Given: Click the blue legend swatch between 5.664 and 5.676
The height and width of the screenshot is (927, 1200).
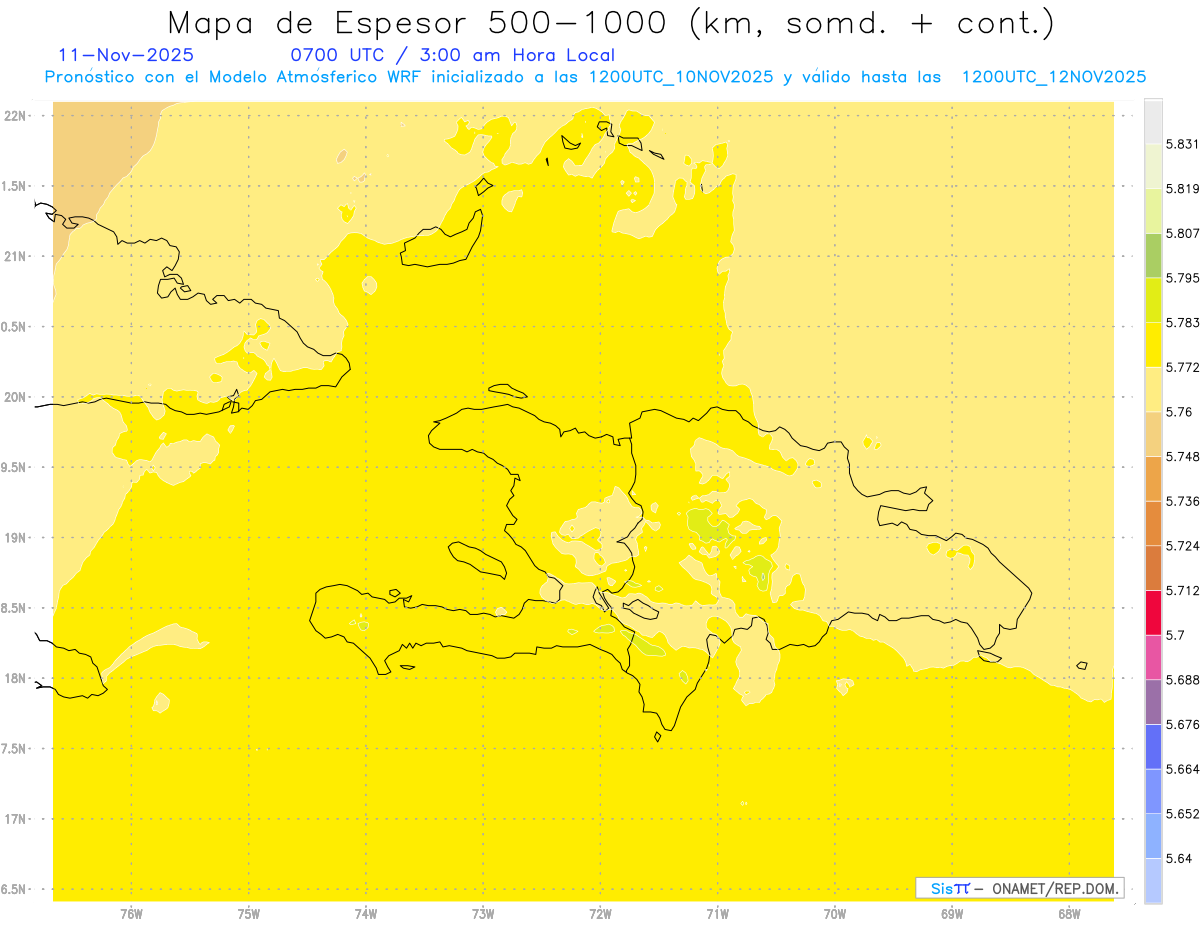Looking at the screenshot, I should click(x=1153, y=747).
